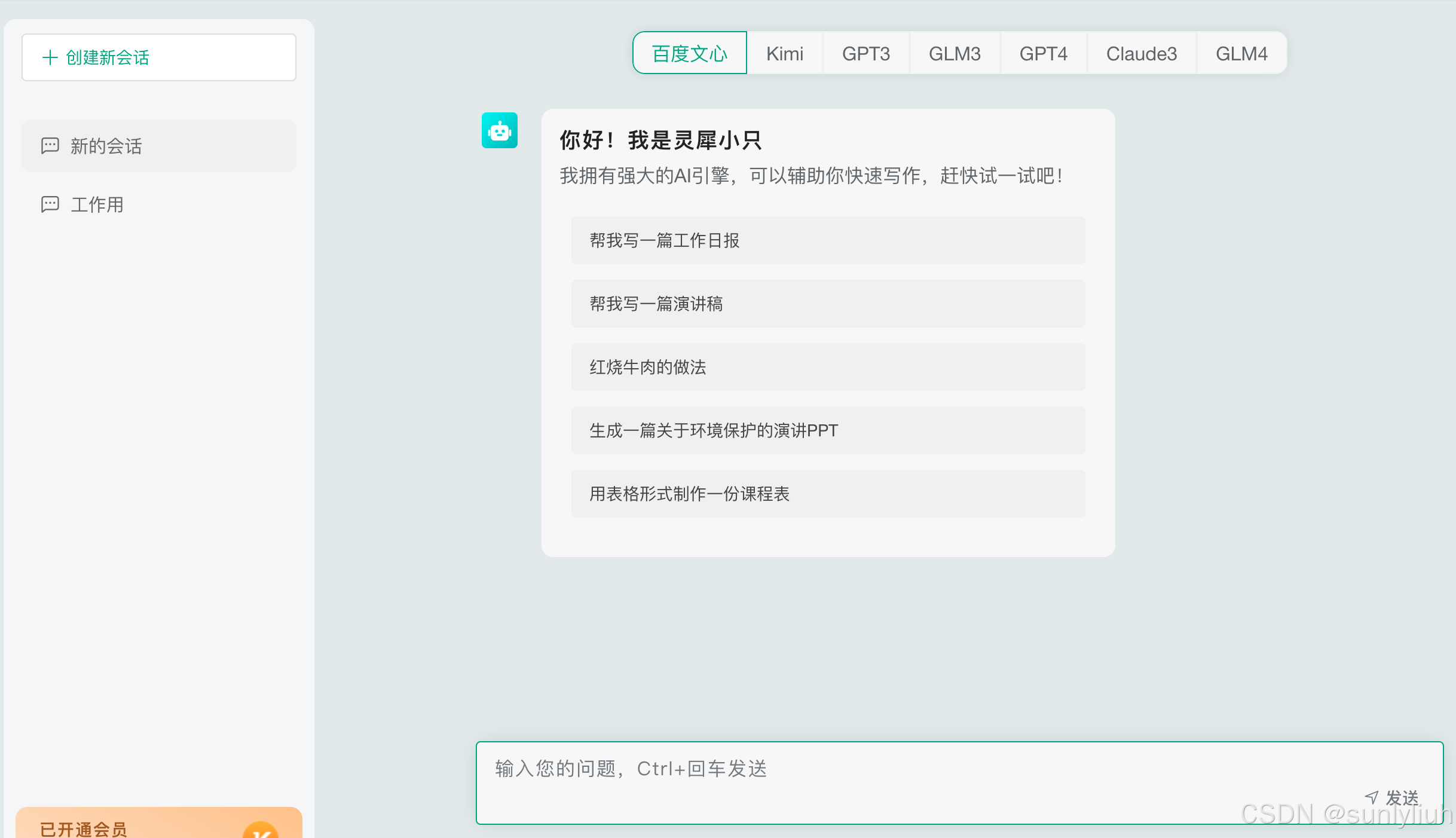This screenshot has height=838, width=1456.
Task: Click chat bubble icon beside 新的会话
Action: [50, 146]
